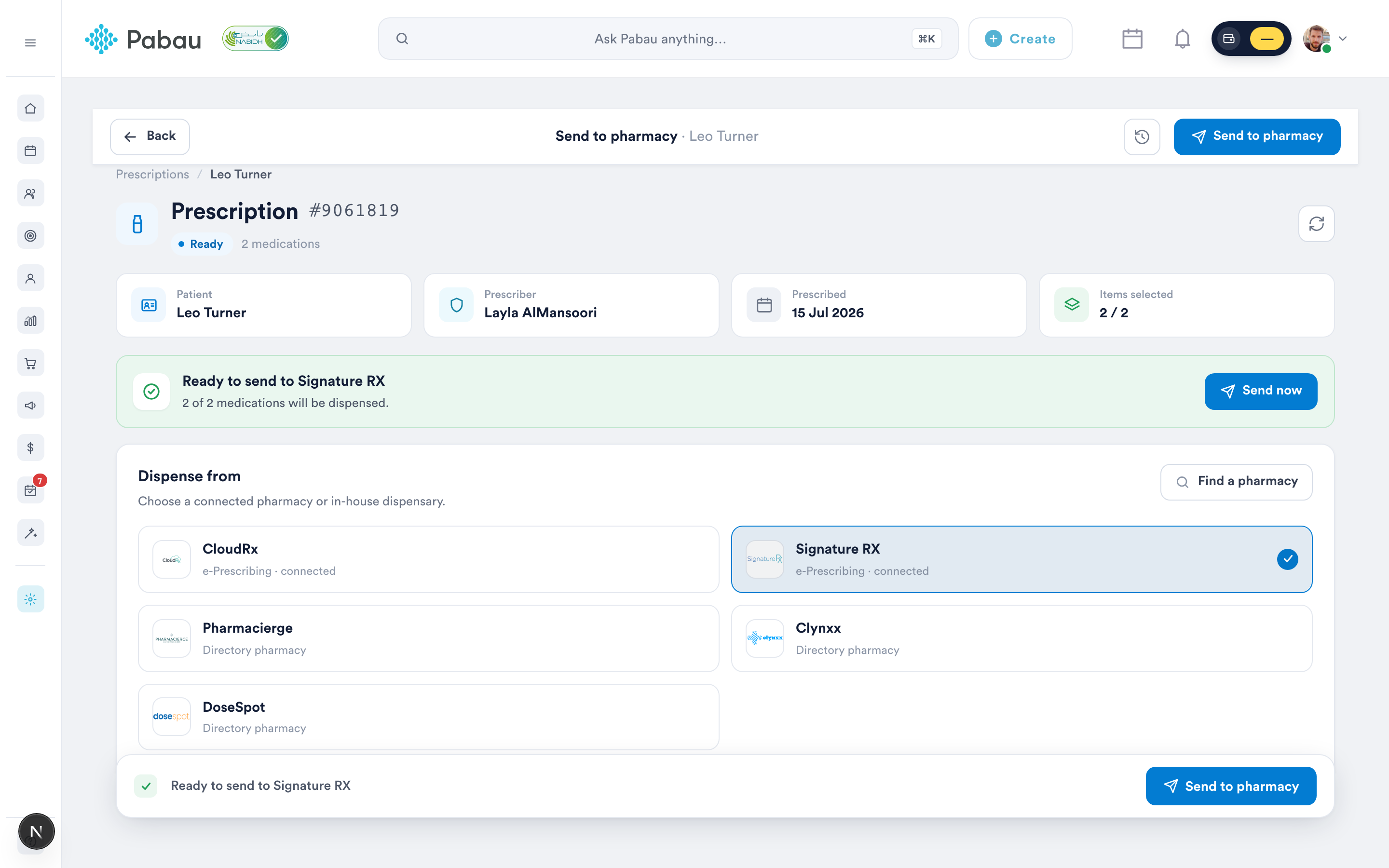Open notifications bell
1389x868 pixels.
pos(1183,39)
